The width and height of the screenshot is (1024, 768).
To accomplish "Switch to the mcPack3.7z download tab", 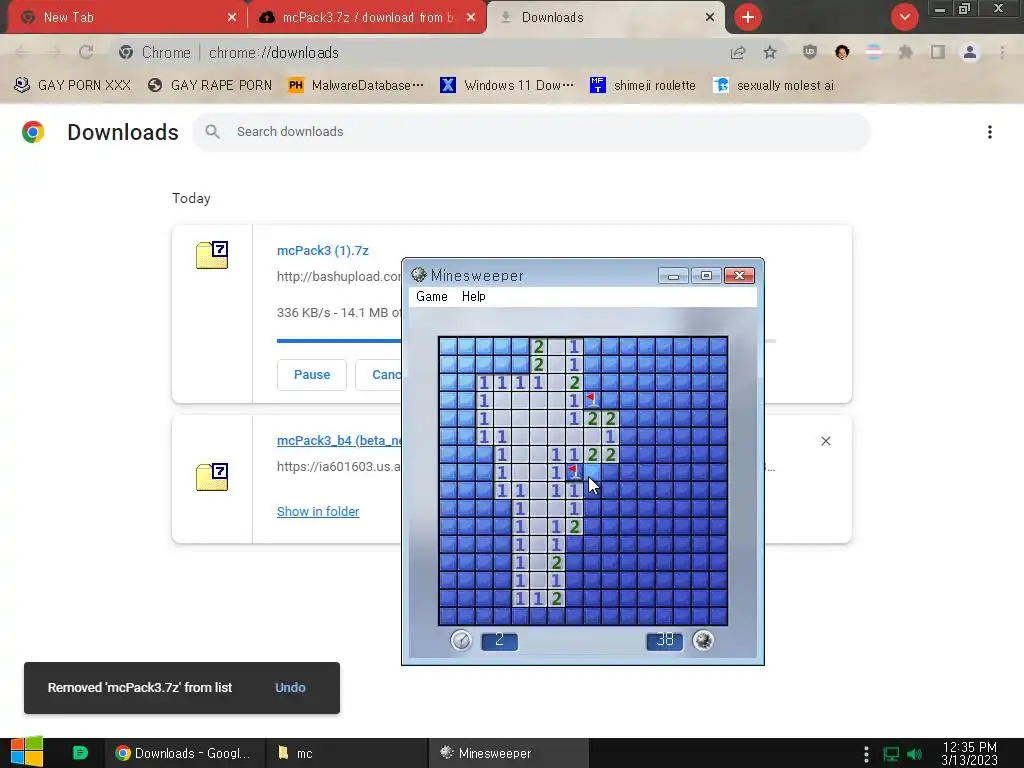I will (x=368, y=18).
